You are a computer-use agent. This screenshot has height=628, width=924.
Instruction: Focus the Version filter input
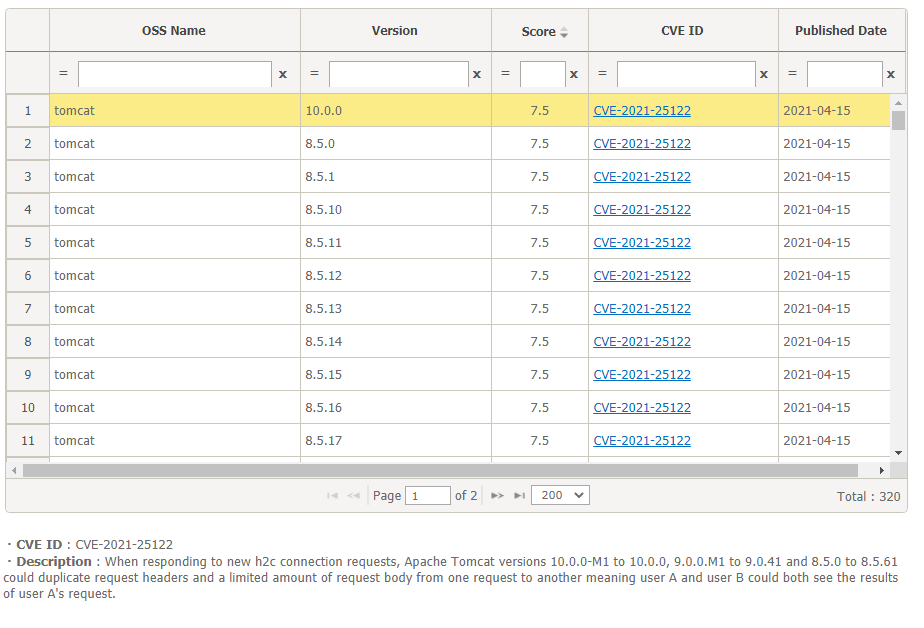[399, 74]
